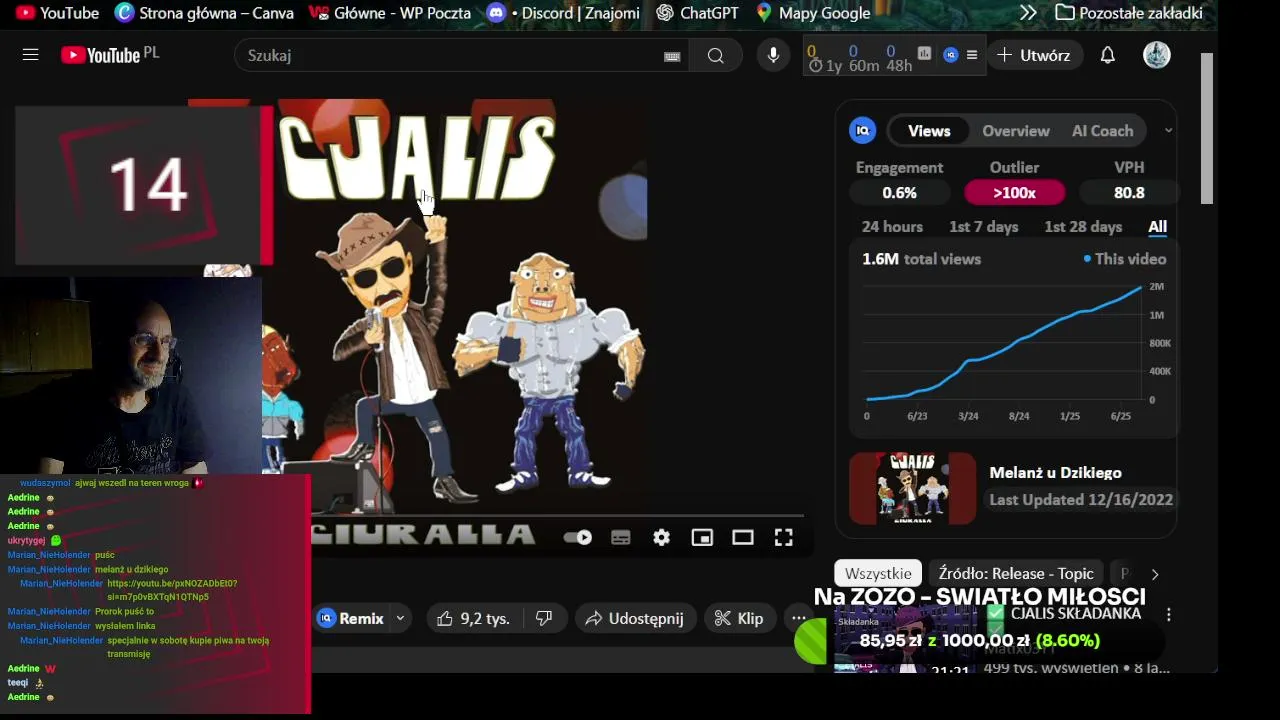
Task: Click the views line chart
Action: coord(1004,343)
